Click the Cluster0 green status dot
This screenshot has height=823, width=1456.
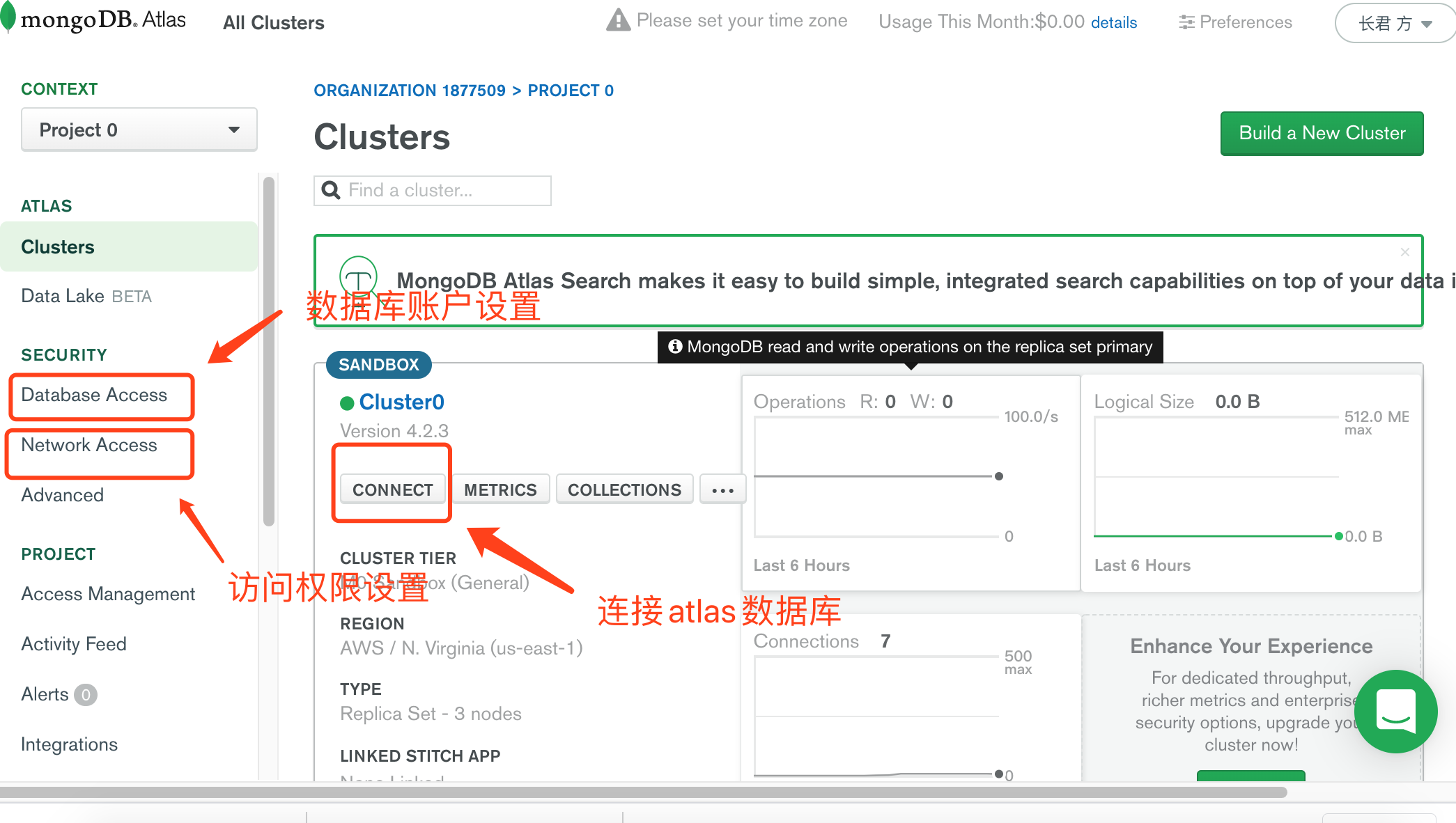(x=347, y=403)
